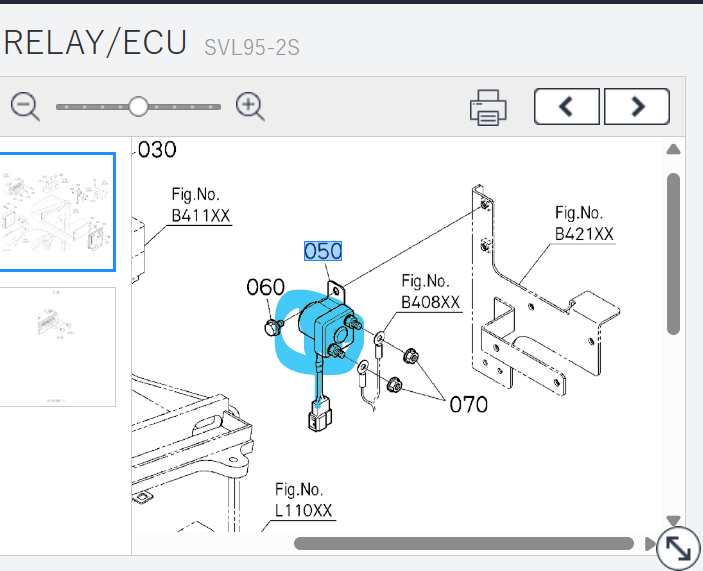703x571 pixels.
Task: Open fullscreen with the expand arrows icon
Action: pyautogui.click(x=678, y=548)
